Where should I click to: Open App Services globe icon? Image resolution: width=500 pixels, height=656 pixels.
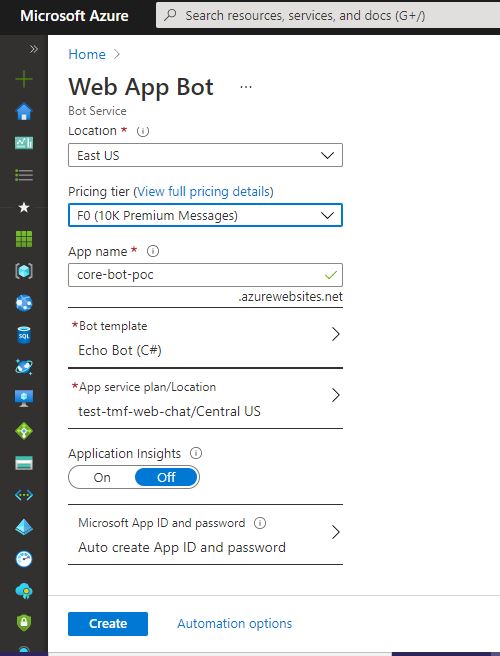pyautogui.click(x=24, y=303)
